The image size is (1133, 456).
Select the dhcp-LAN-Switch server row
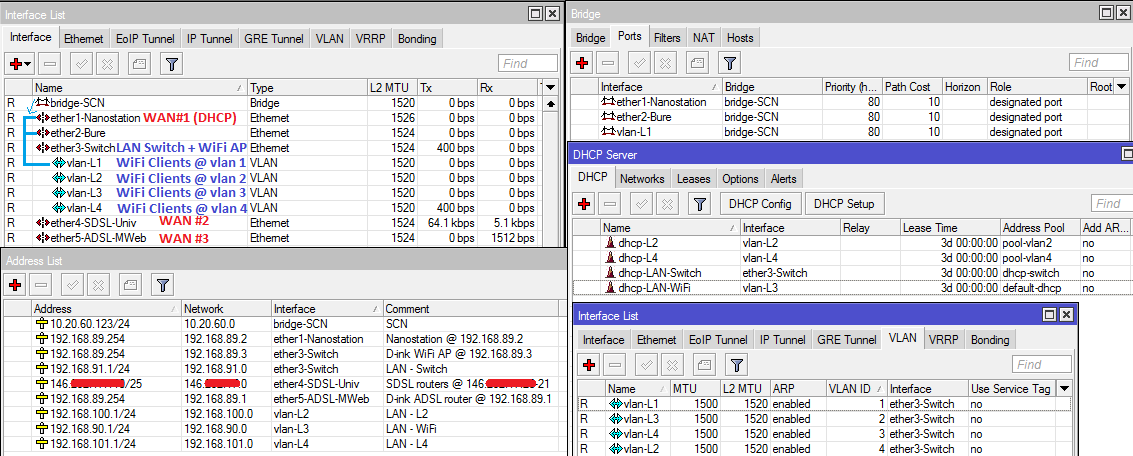coord(853,273)
